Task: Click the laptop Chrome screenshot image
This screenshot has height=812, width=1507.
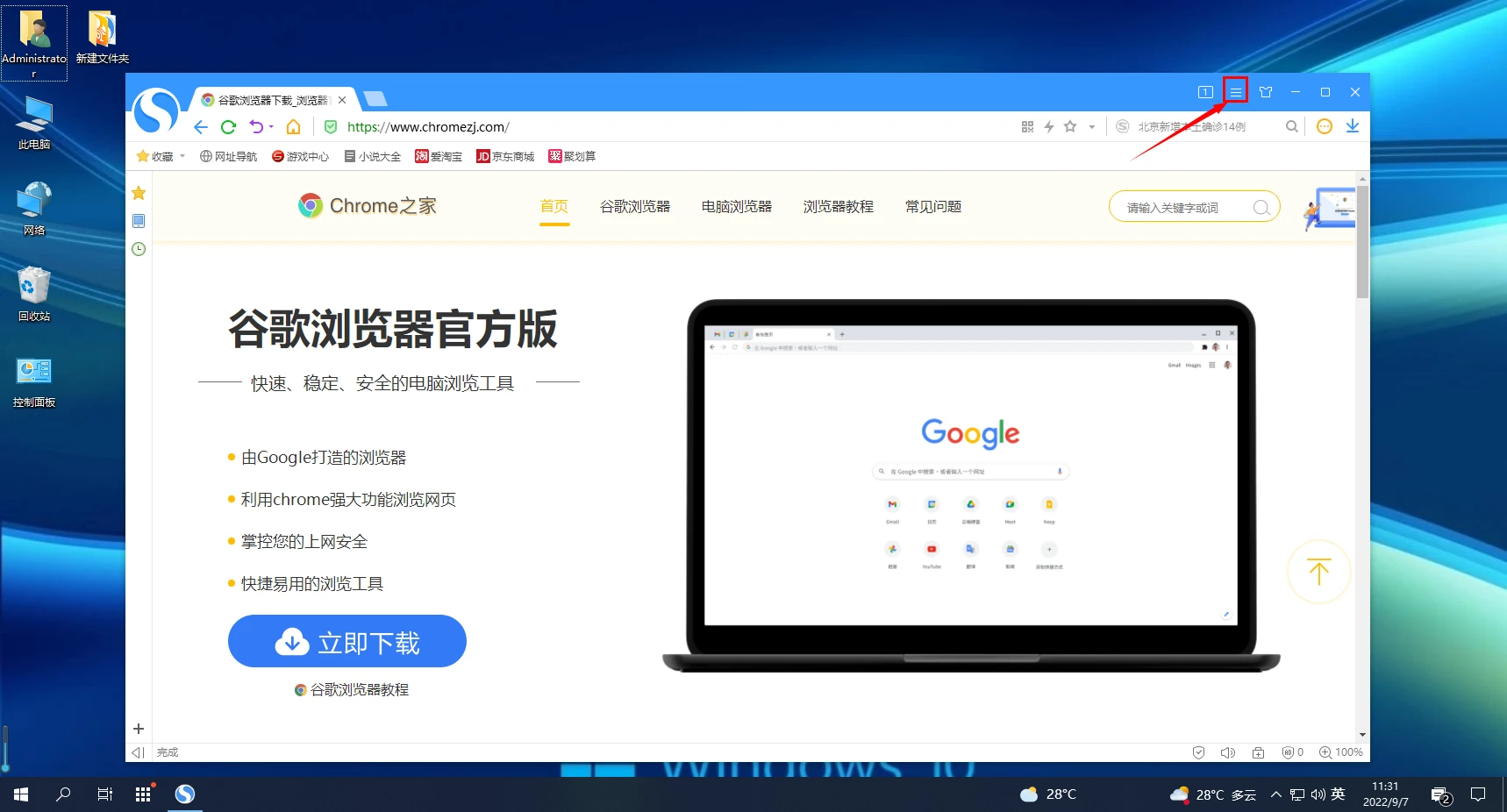Action: pos(971,487)
